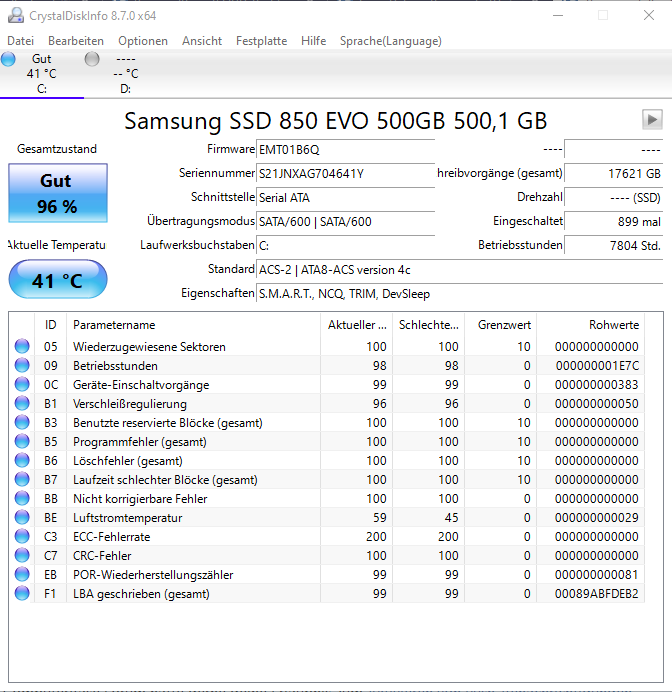The height and width of the screenshot is (692, 672).
Task: Click the Laufwerksbuchstaben field C:
Action: (x=345, y=245)
